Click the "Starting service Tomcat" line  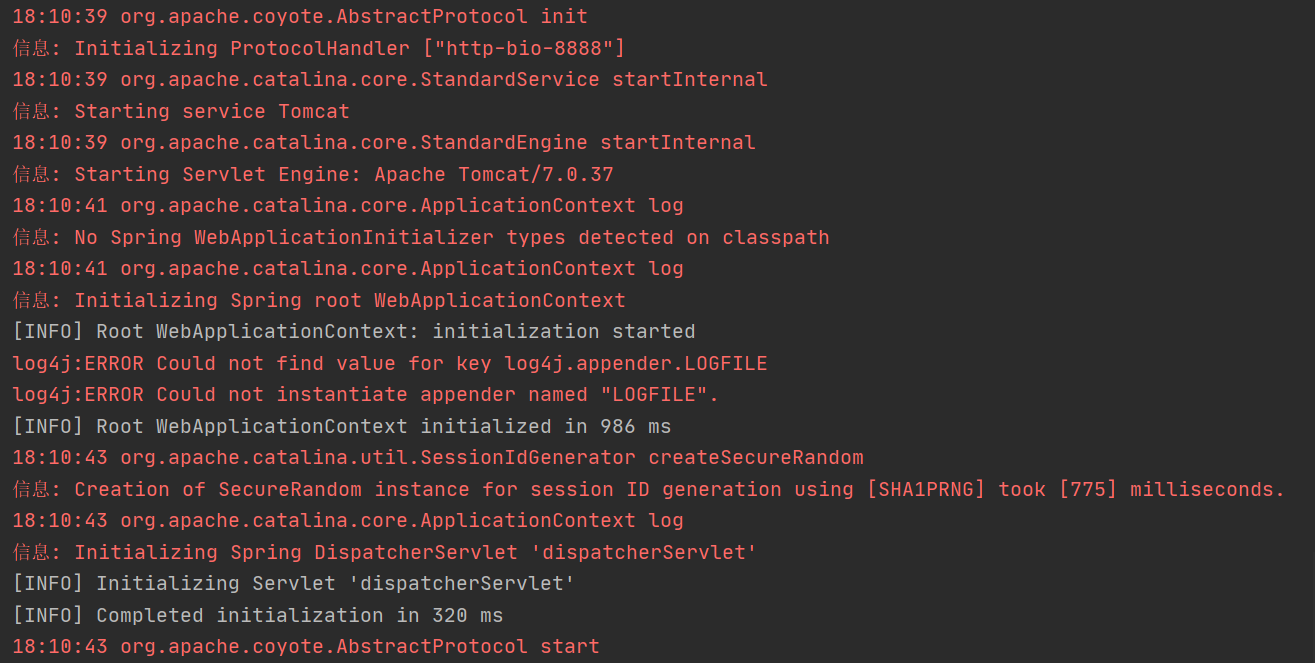tap(181, 111)
